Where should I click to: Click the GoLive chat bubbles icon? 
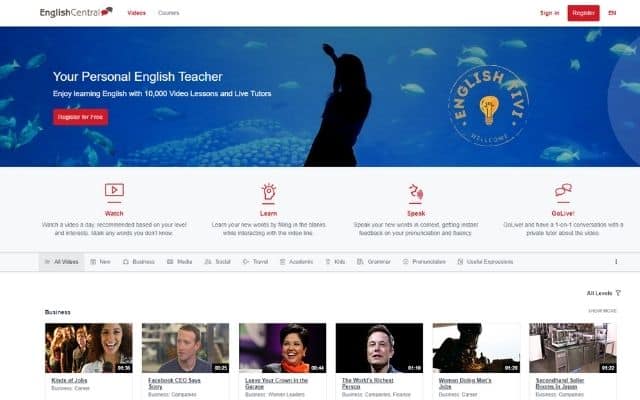pyautogui.click(x=563, y=190)
